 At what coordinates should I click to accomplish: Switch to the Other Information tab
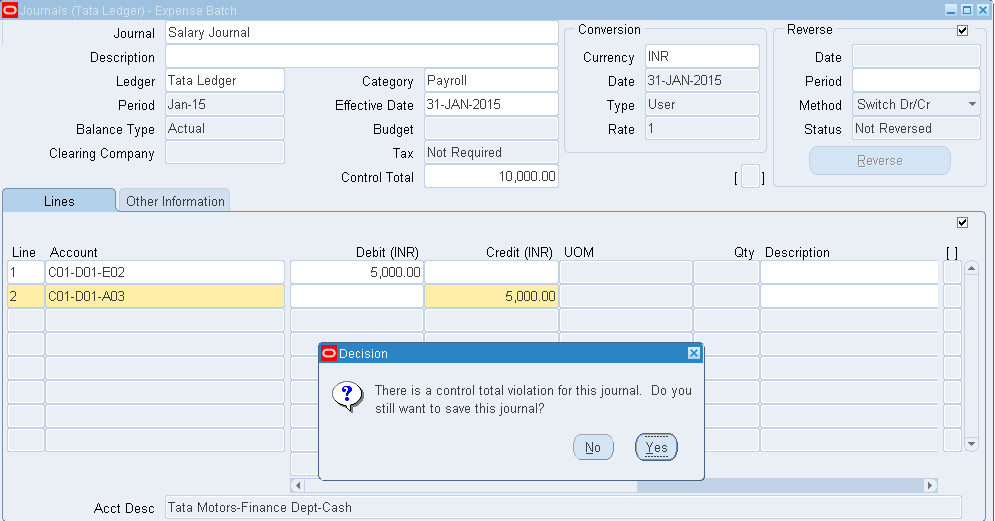175,201
